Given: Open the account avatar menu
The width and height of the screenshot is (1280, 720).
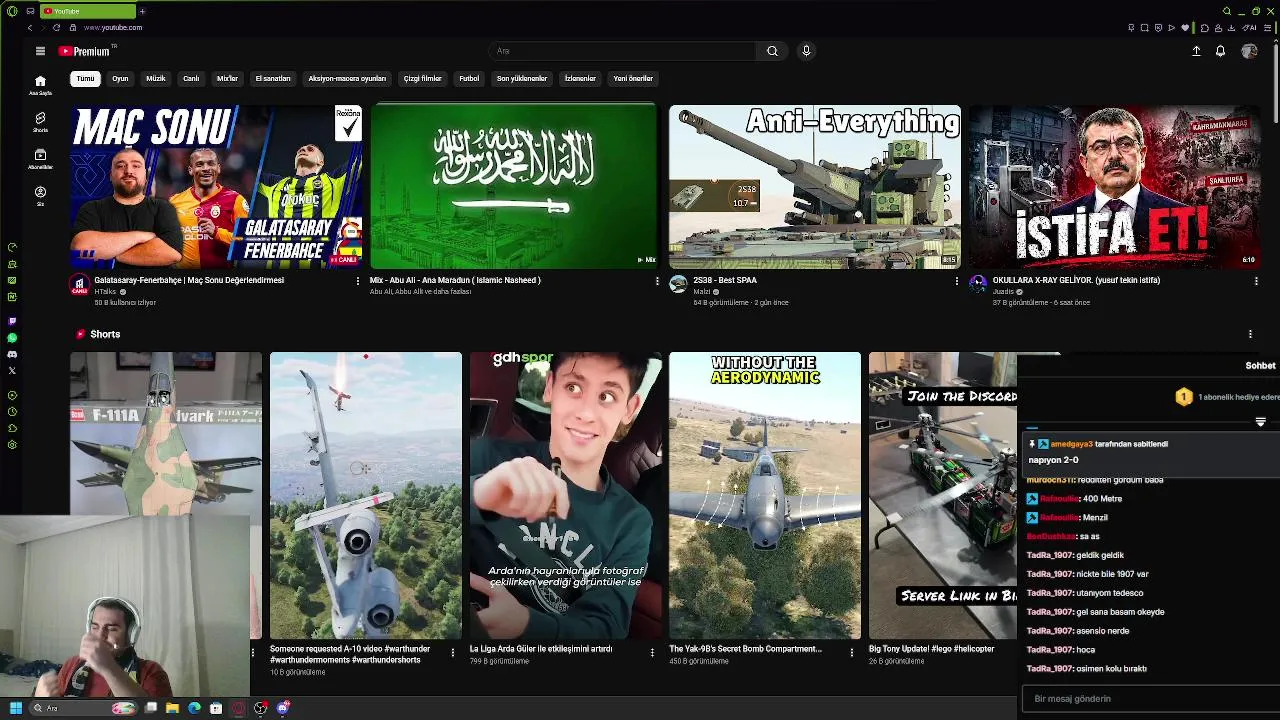Looking at the screenshot, I should (x=1249, y=51).
